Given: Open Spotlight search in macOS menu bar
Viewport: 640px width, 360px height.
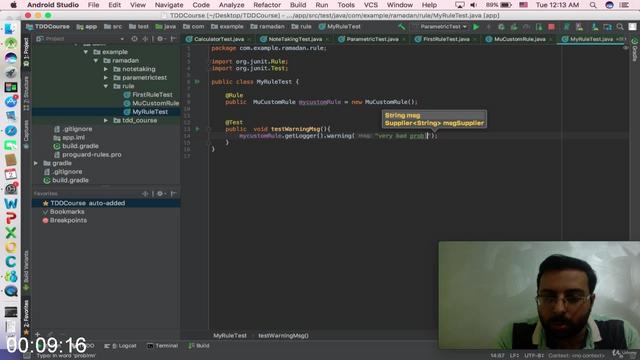Looking at the screenshot, I should point(593,5).
